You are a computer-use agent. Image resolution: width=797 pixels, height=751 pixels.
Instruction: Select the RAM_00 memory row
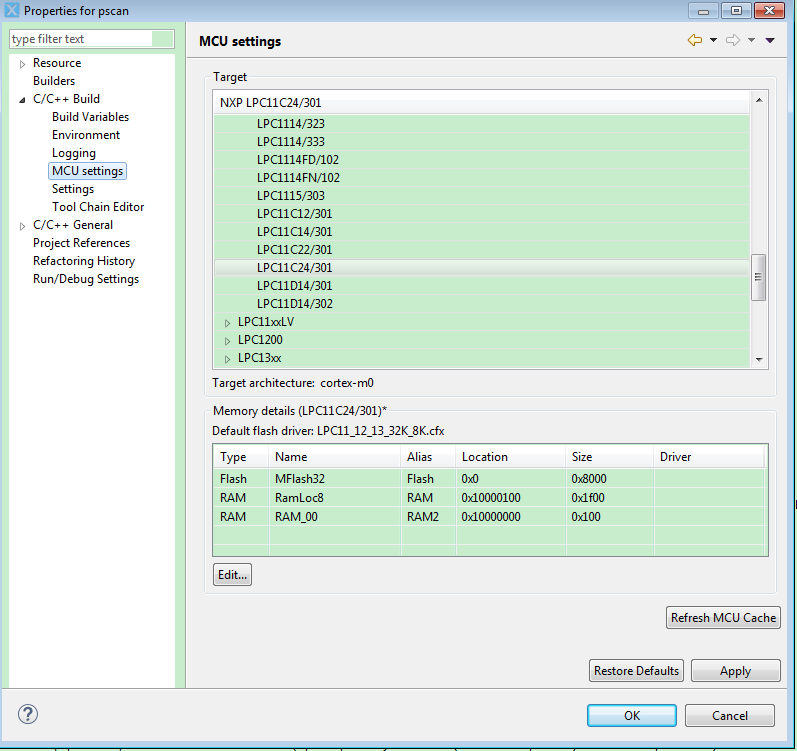coord(490,517)
